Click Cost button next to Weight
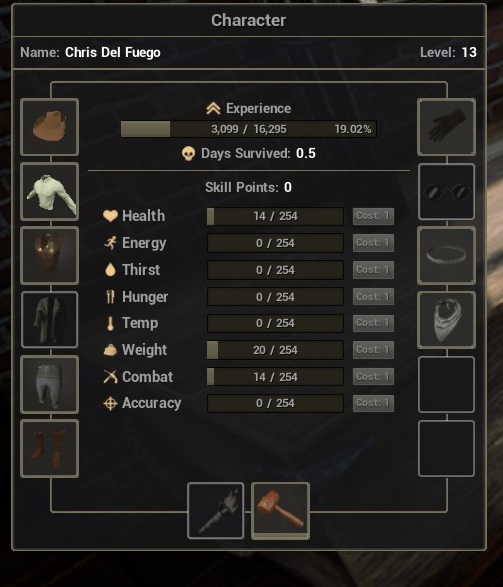This screenshot has width=503, height=587. pyautogui.click(x=373, y=350)
